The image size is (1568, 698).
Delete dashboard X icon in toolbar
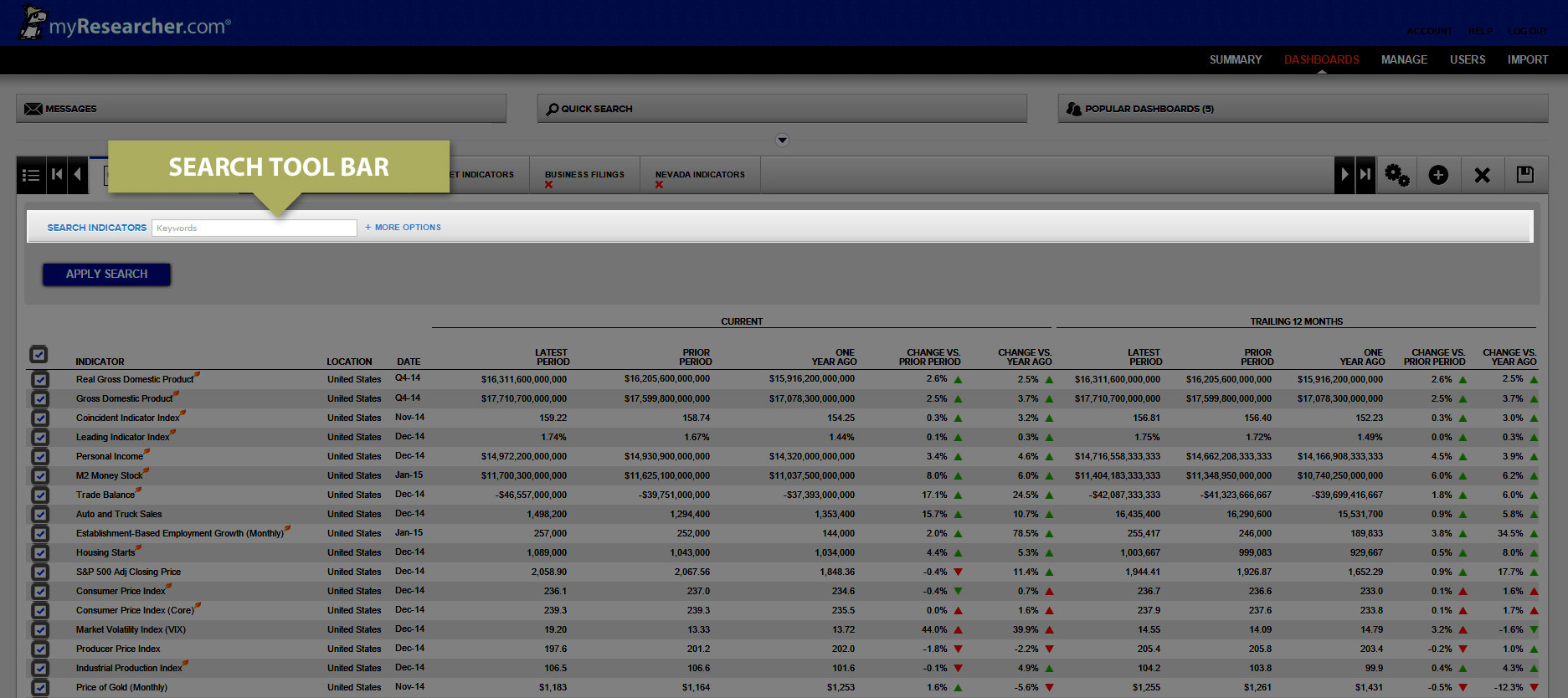coord(1482,175)
